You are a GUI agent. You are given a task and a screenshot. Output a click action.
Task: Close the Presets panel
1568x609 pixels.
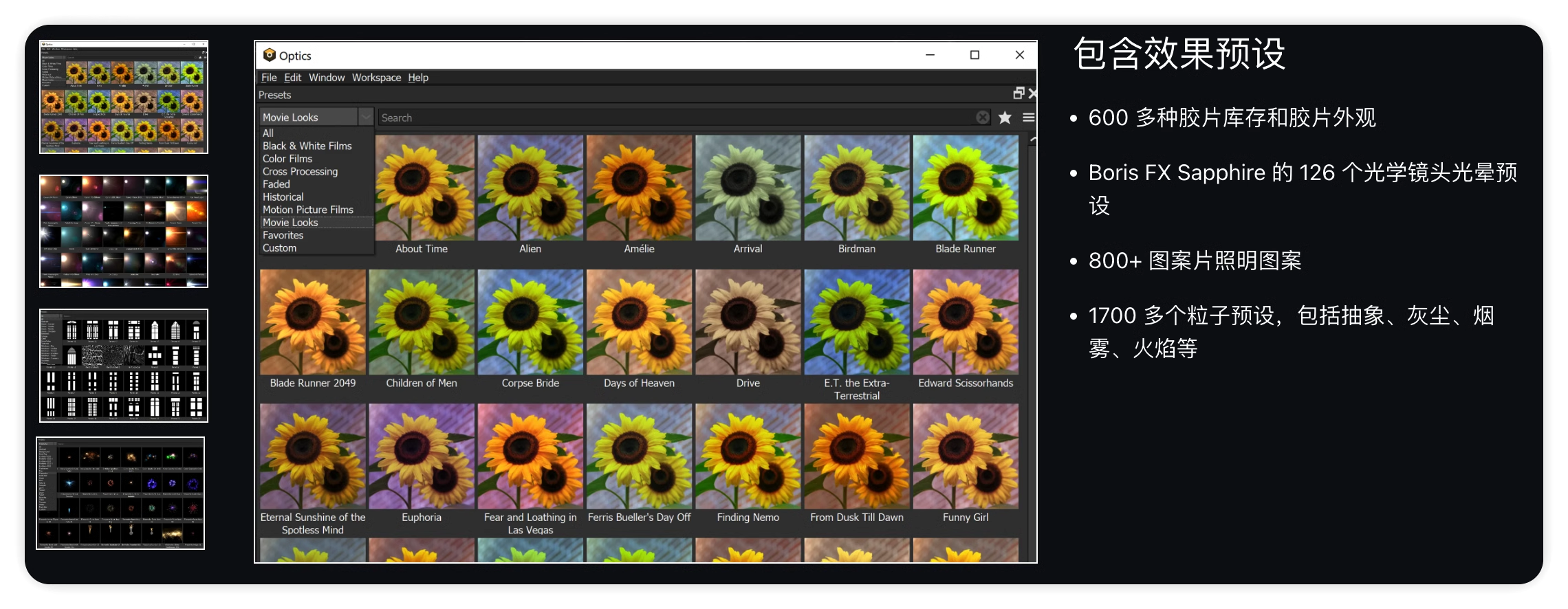tap(1032, 93)
